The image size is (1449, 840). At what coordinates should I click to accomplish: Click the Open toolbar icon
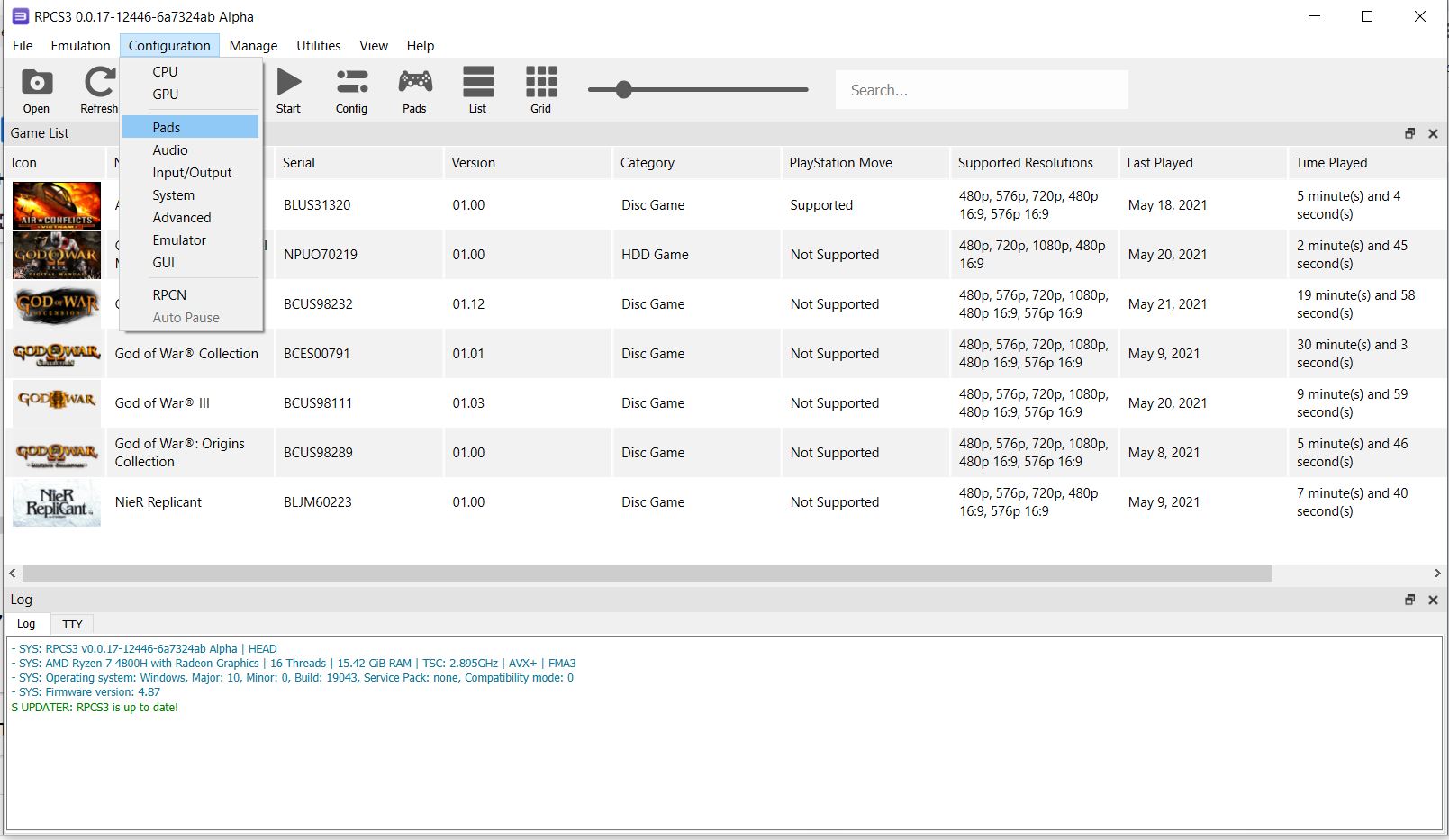[x=36, y=89]
